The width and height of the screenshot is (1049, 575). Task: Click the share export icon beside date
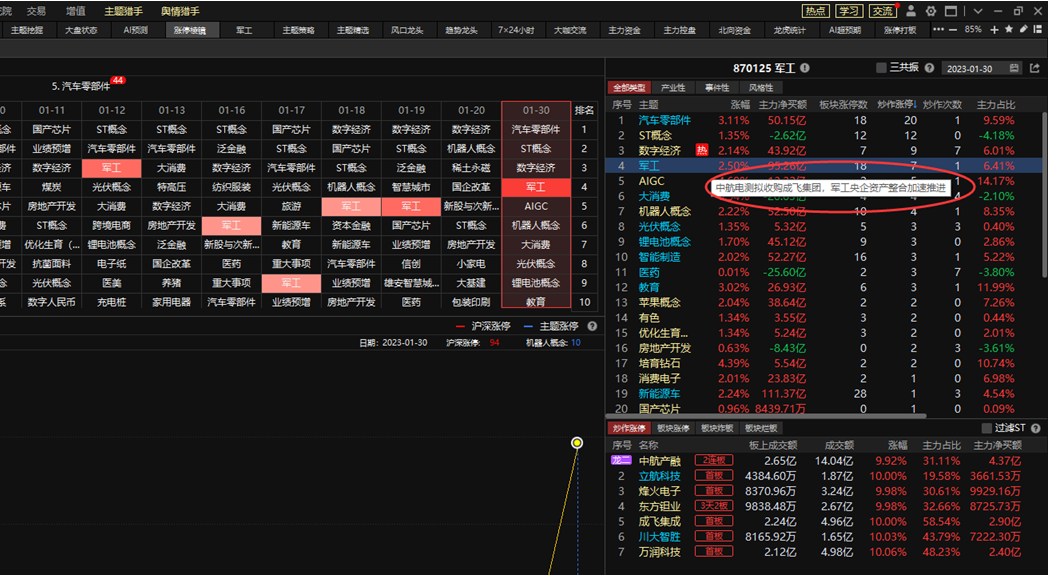pyautogui.click(x=1035, y=68)
